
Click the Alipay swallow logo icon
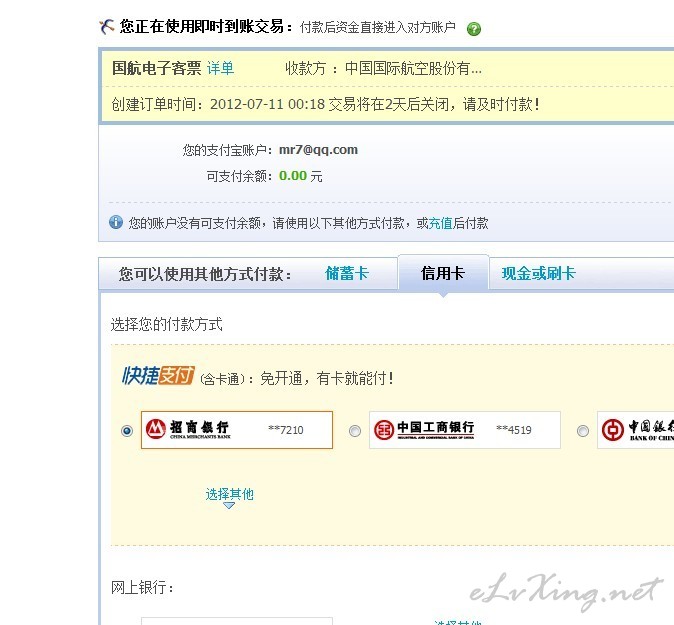tap(107, 27)
